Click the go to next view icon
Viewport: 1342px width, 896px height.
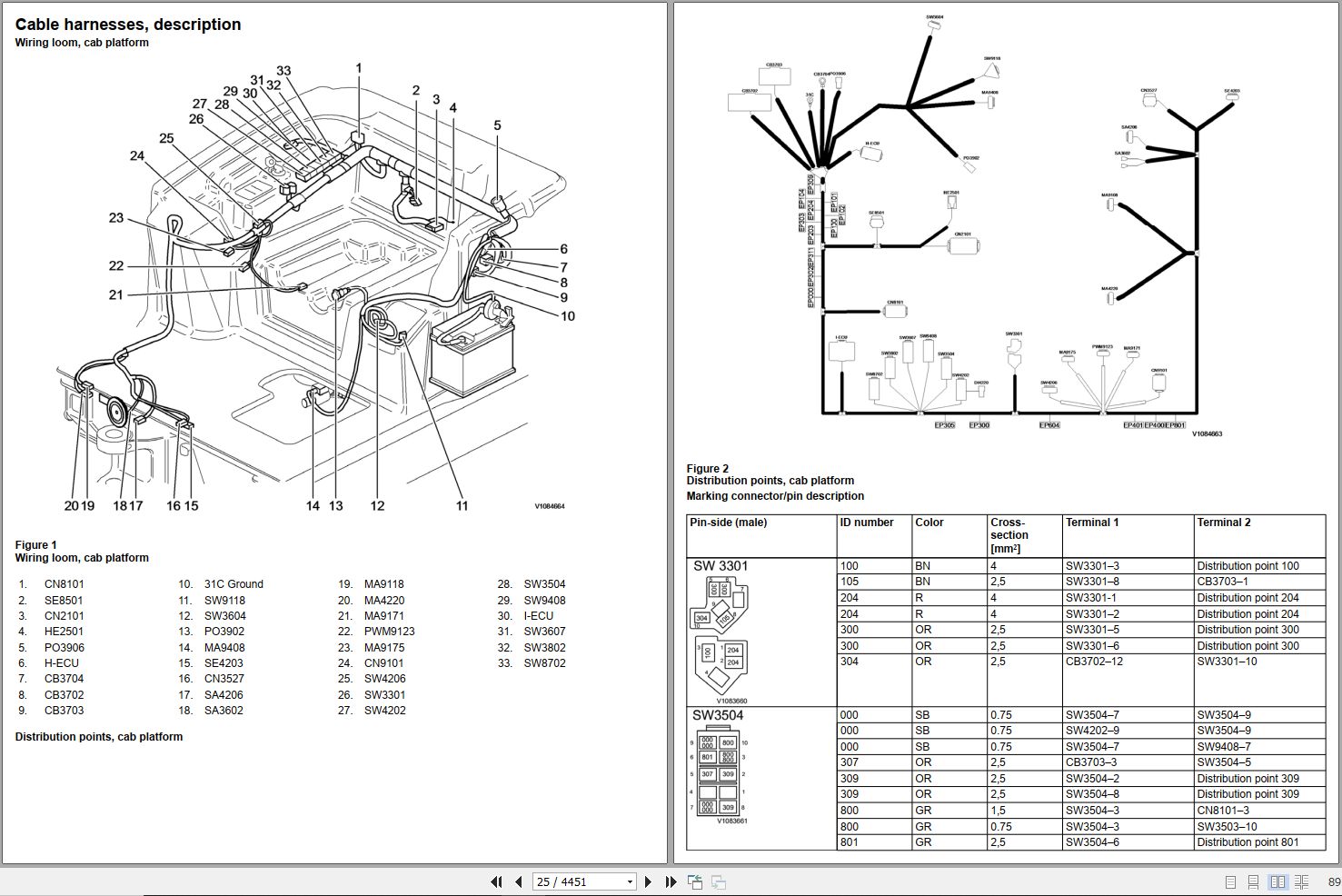click(719, 881)
